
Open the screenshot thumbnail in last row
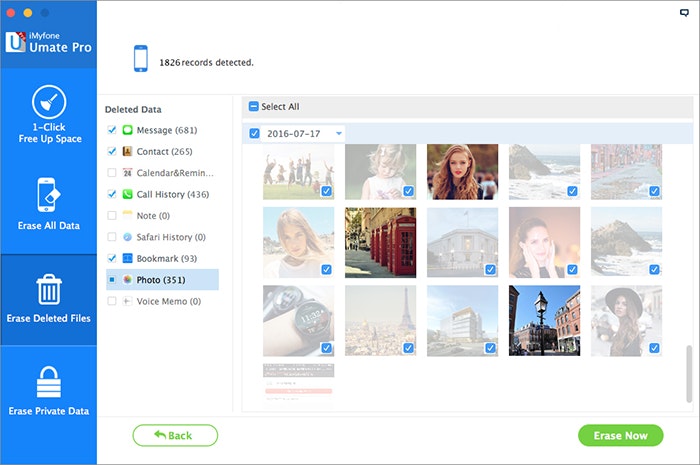pos(299,385)
